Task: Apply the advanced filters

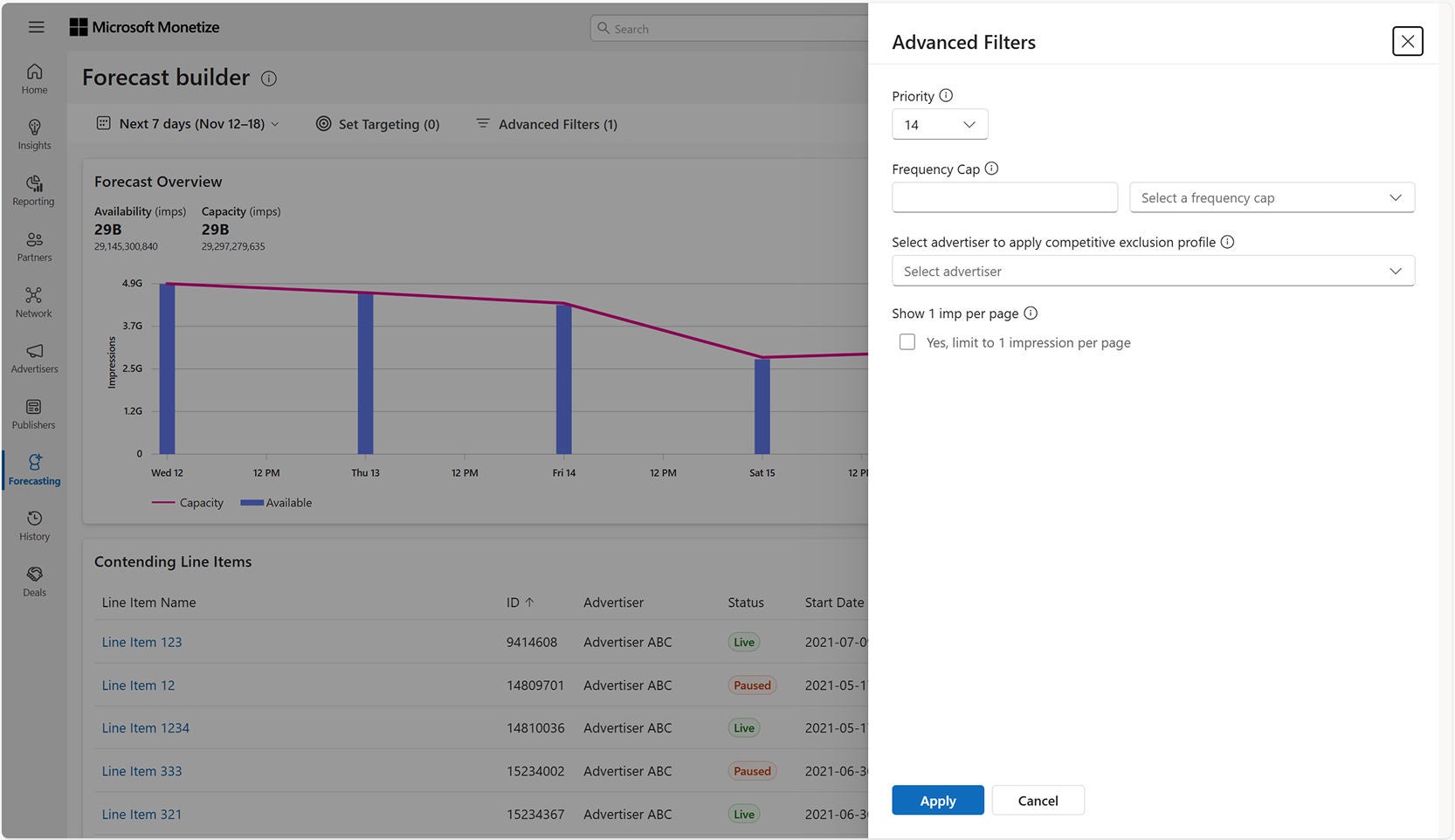Action: pyautogui.click(x=937, y=800)
